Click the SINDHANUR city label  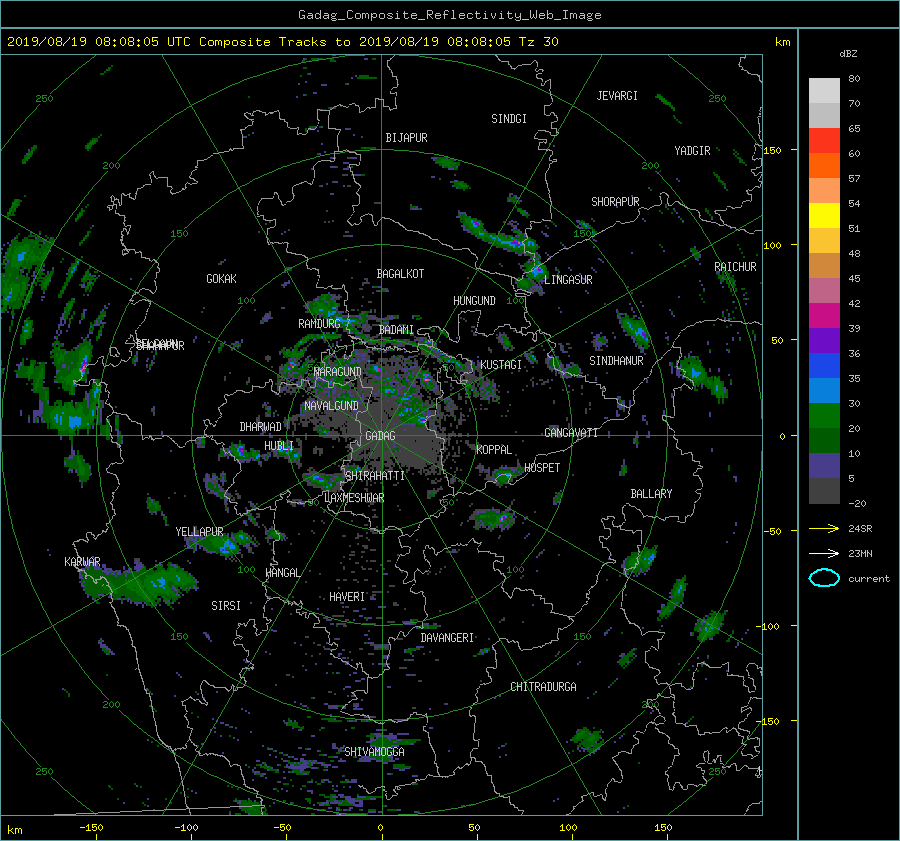616,361
